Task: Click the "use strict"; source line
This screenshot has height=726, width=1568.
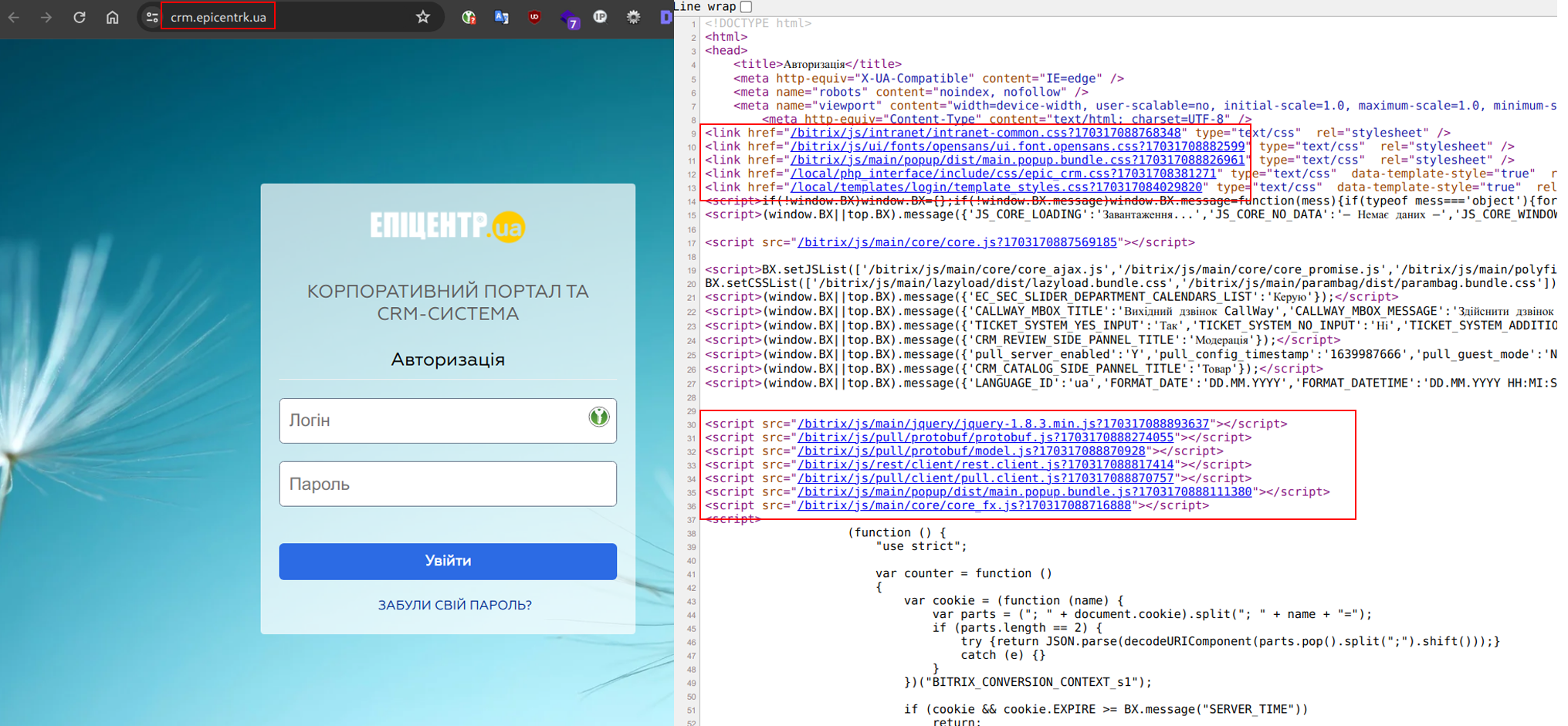Action: 921,546
